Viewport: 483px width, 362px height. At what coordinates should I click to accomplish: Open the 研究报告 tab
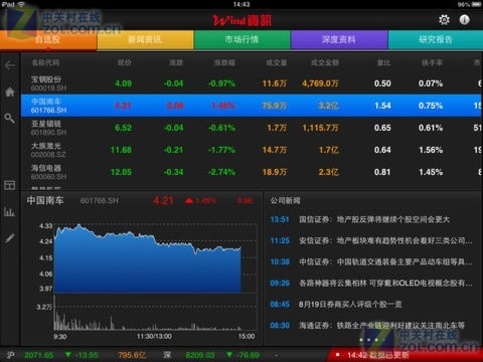pyautogui.click(x=435, y=40)
